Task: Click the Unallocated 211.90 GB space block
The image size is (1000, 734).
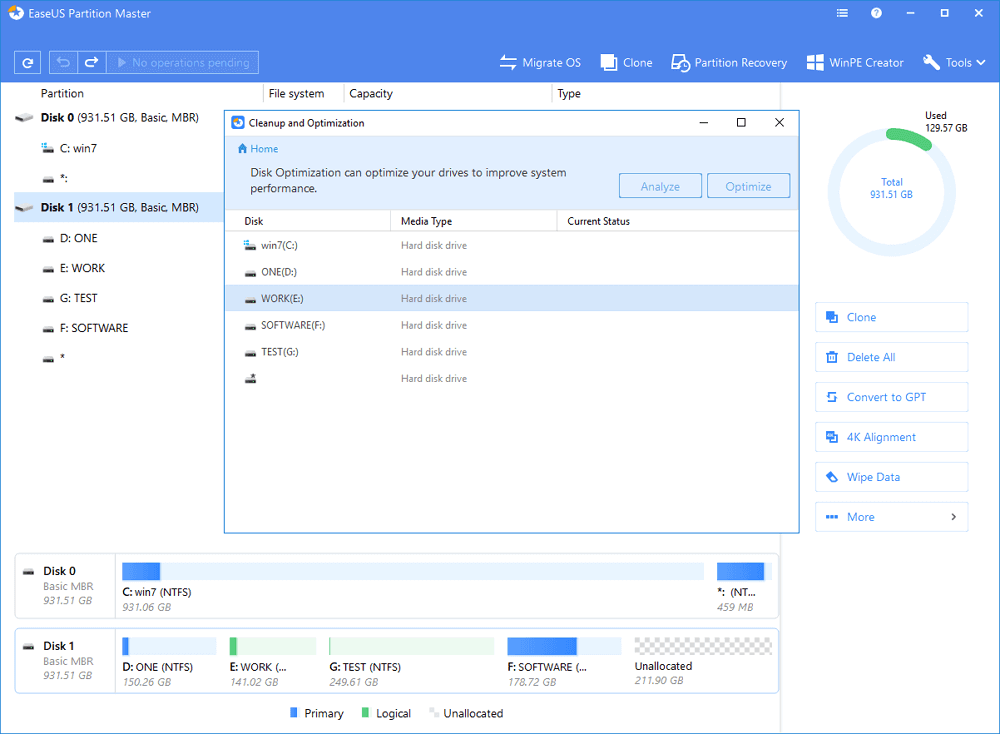Action: click(x=703, y=646)
